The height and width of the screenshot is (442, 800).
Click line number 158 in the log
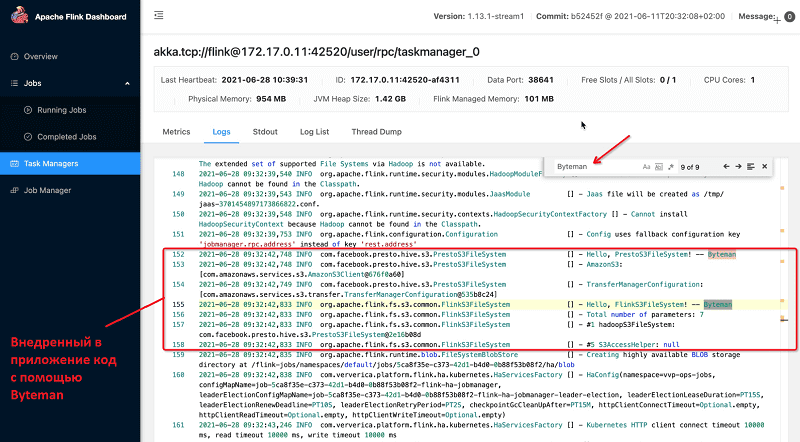(x=178, y=345)
